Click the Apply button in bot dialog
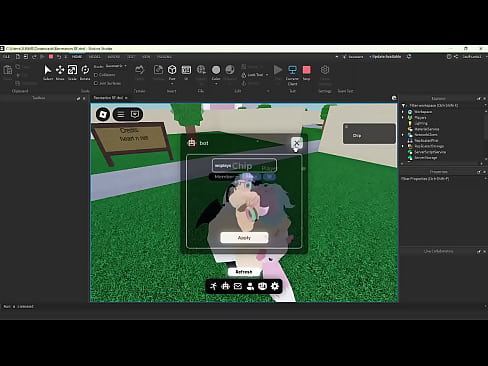Image resolution: width=488 pixels, height=366 pixels. click(x=244, y=237)
